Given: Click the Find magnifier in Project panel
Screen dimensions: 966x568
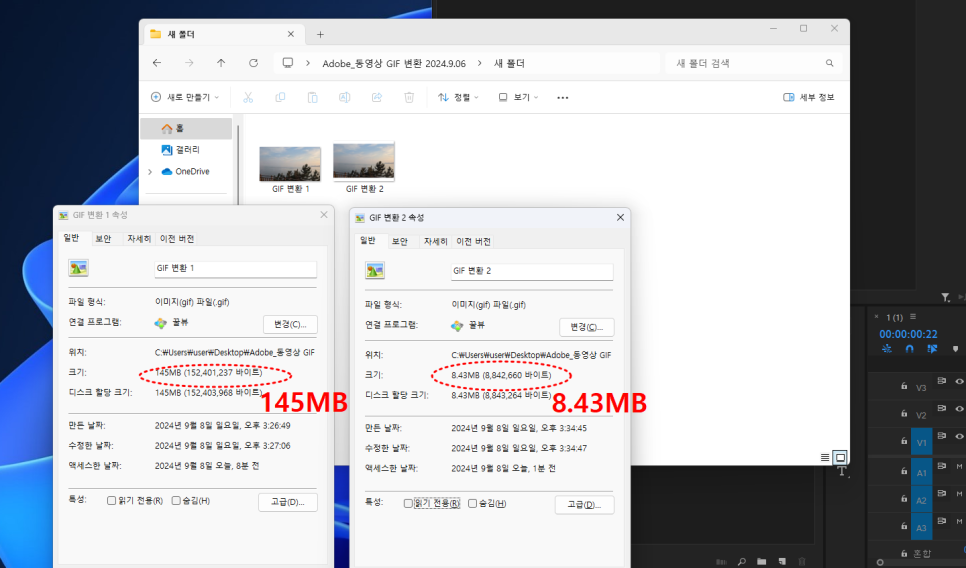Looking at the screenshot, I should point(742,562).
